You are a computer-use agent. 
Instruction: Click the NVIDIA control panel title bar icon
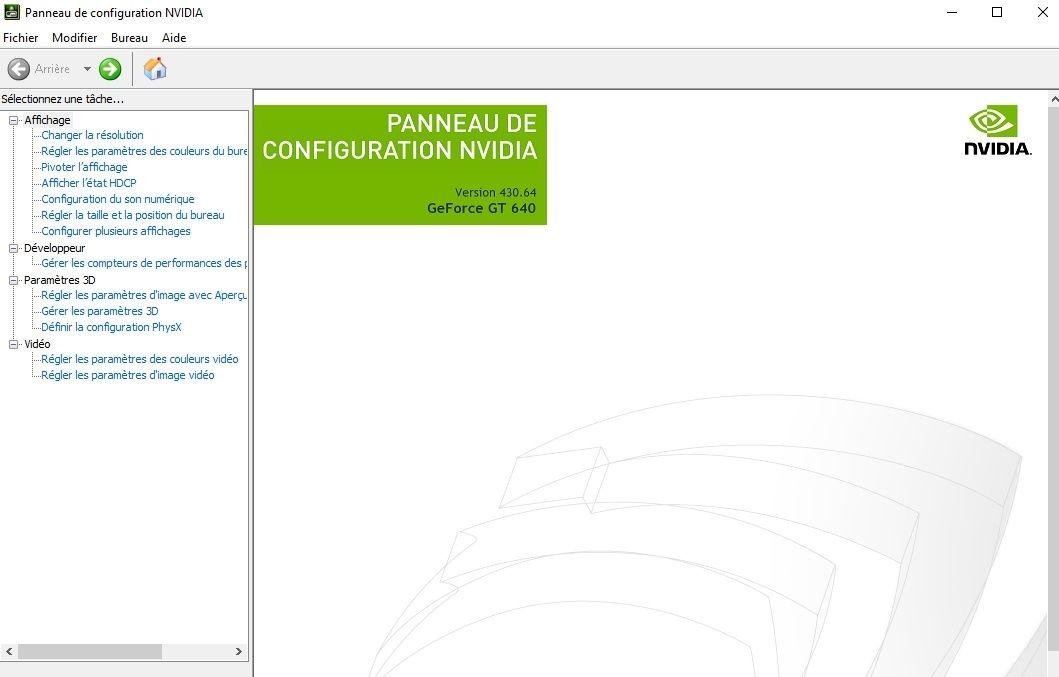[x=11, y=12]
